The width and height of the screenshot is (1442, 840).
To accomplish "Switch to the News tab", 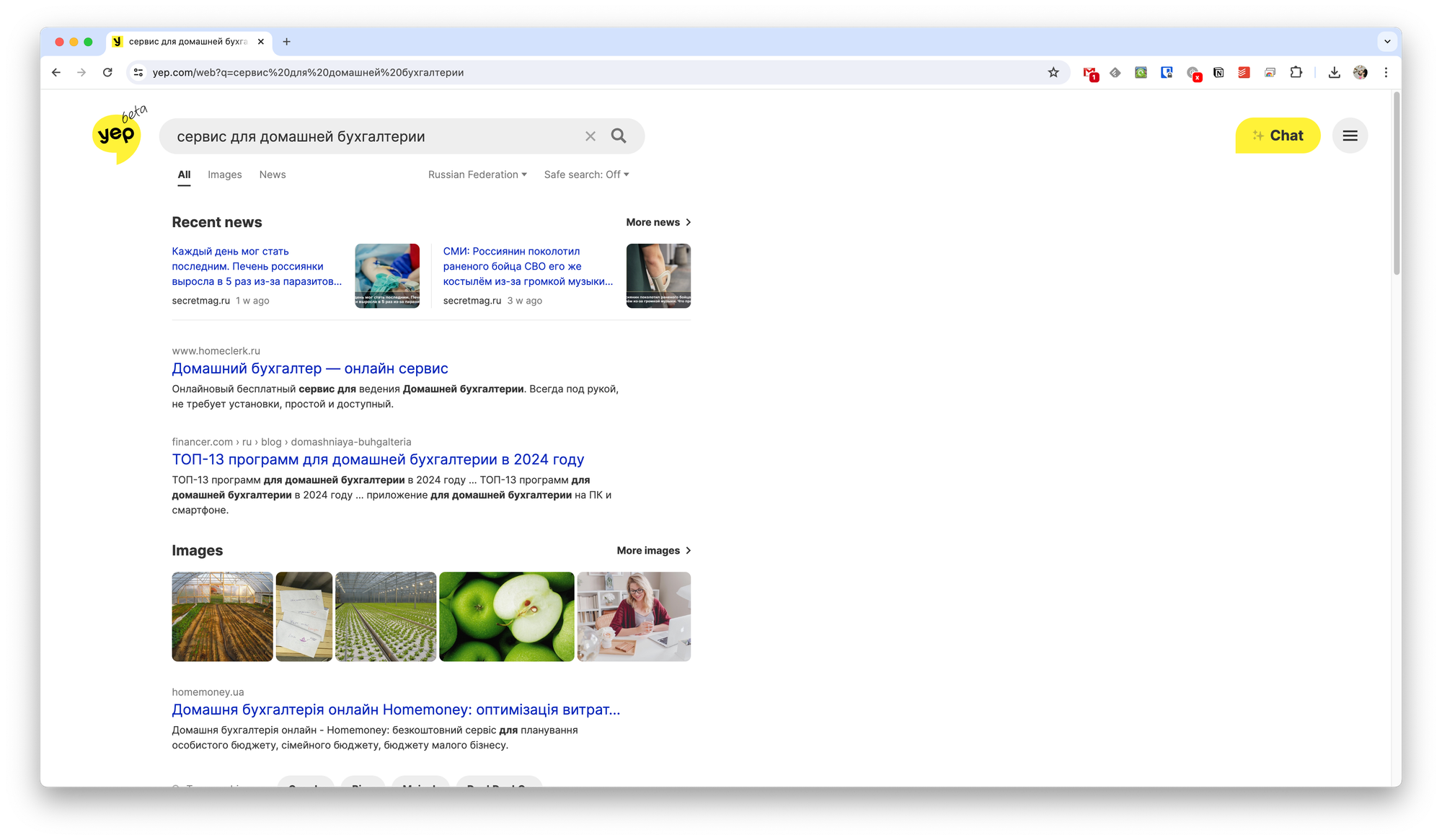I will click(x=273, y=174).
